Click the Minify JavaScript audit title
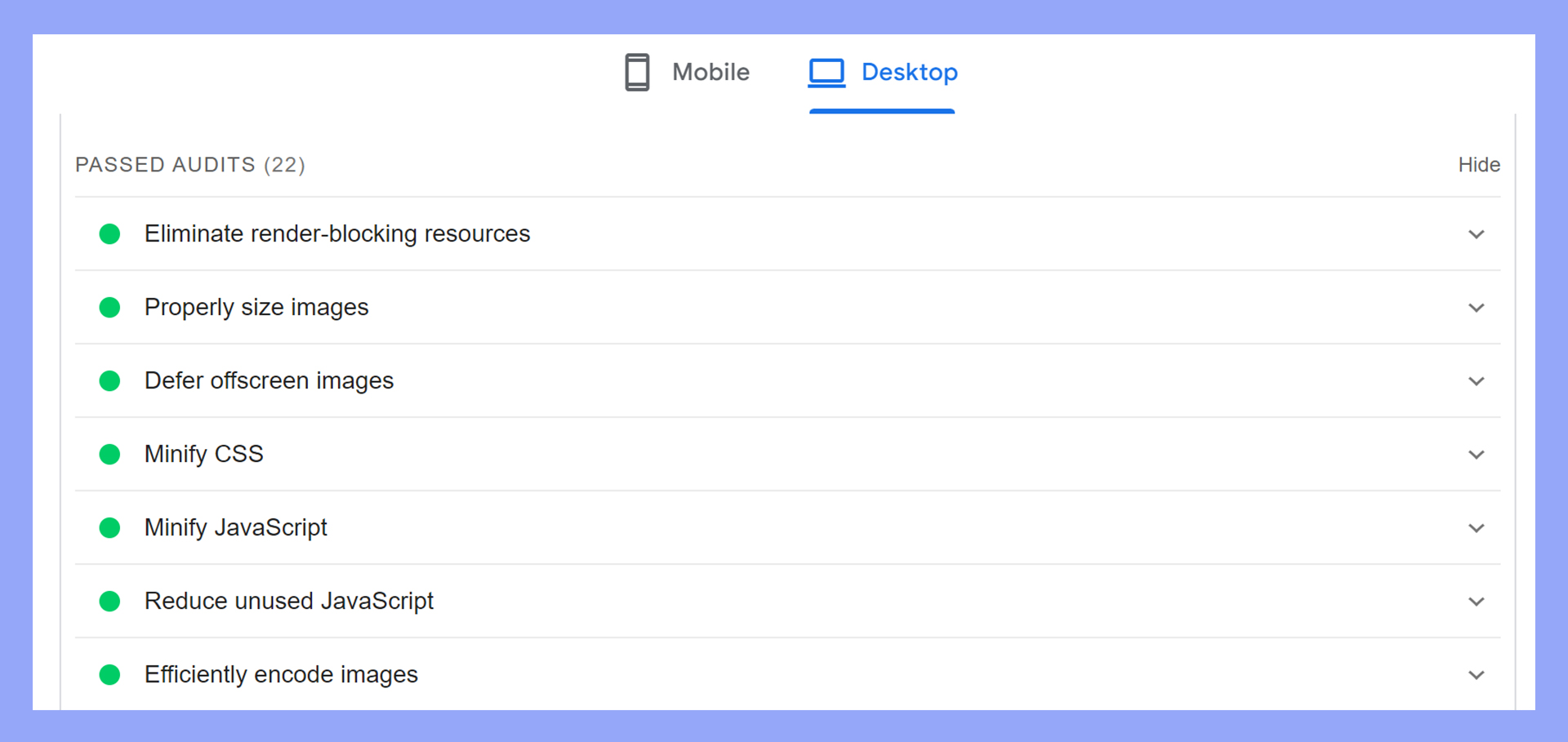 pos(235,527)
